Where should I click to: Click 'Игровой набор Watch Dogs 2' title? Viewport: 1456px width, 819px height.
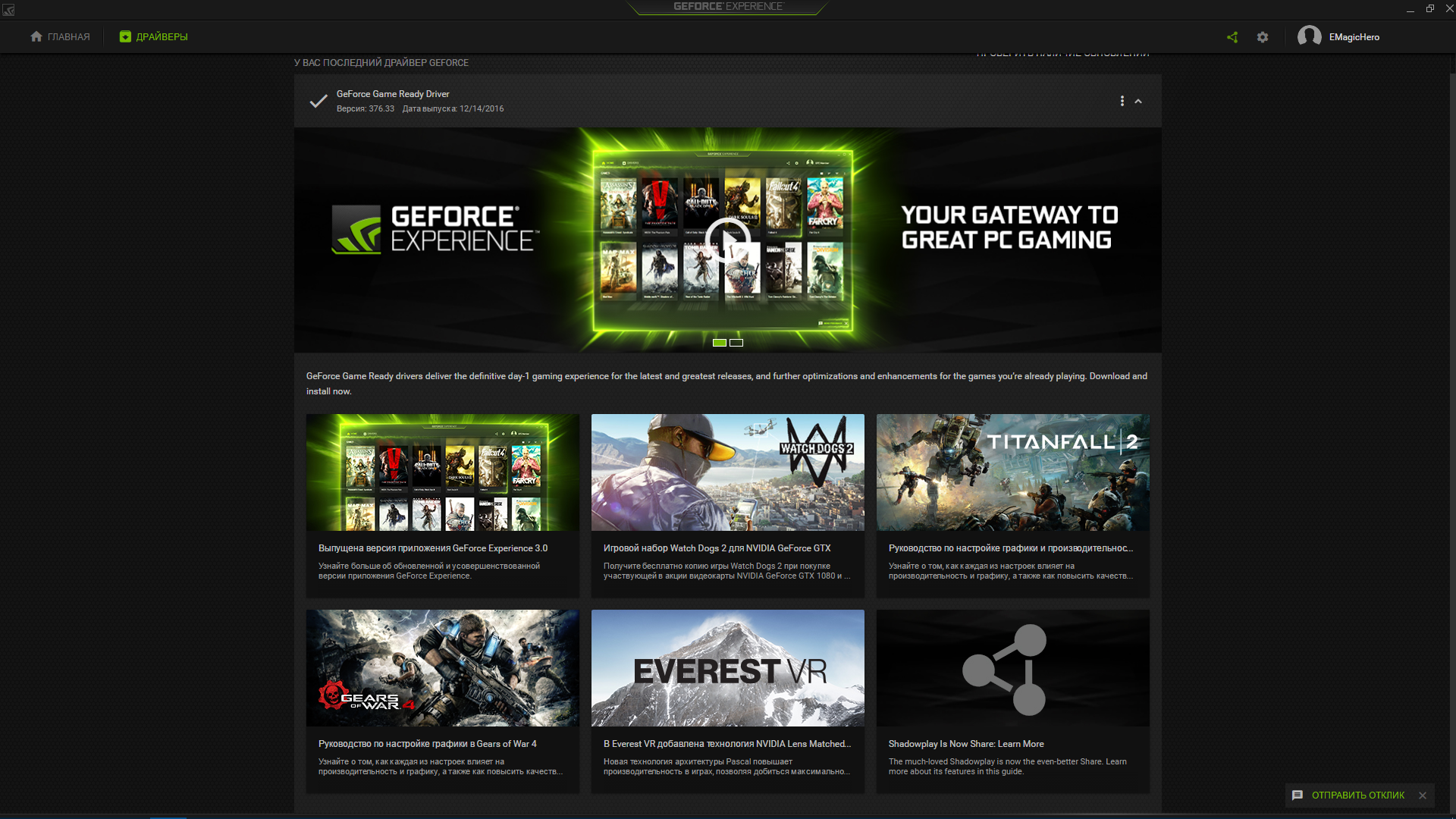(717, 548)
